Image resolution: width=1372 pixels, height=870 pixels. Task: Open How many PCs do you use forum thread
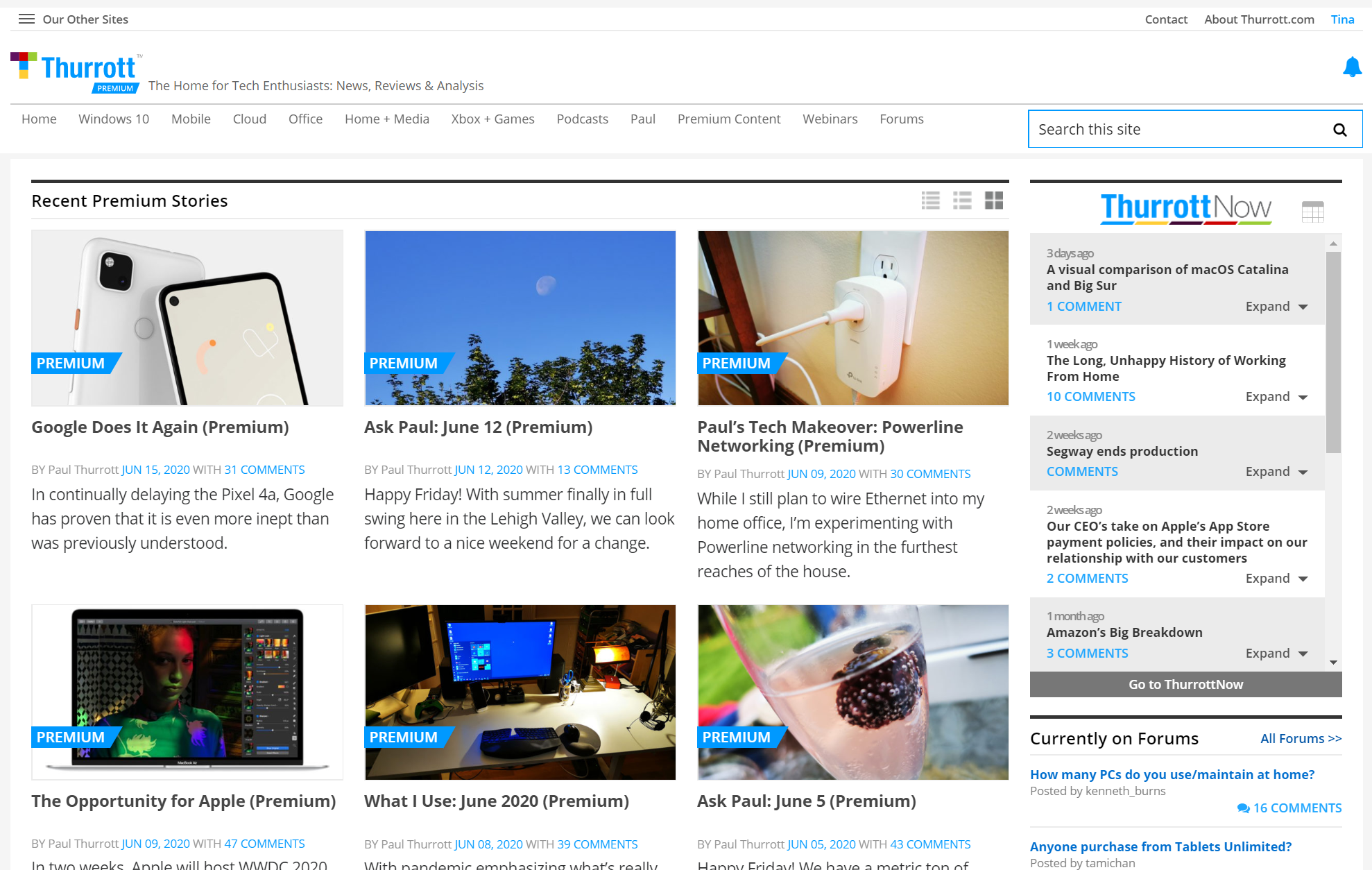(x=1172, y=775)
